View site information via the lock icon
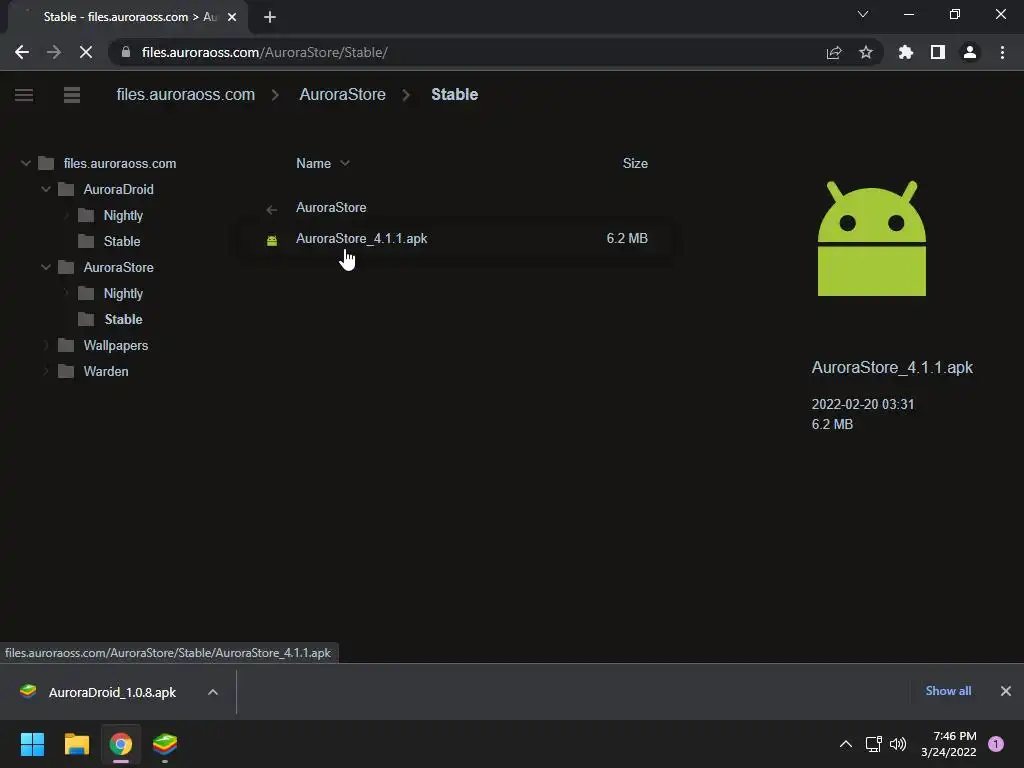 (126, 52)
